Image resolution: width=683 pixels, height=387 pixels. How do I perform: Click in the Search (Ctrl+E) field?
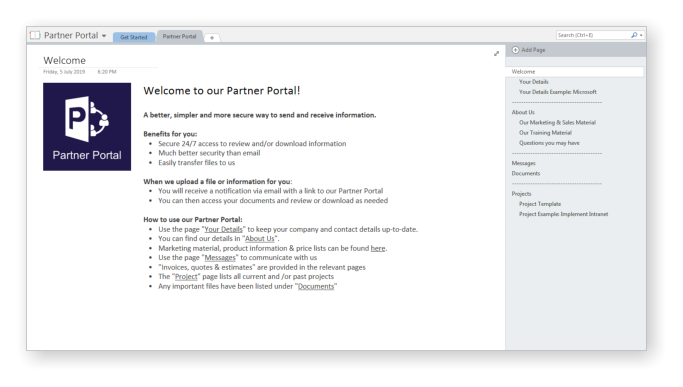[593, 35]
